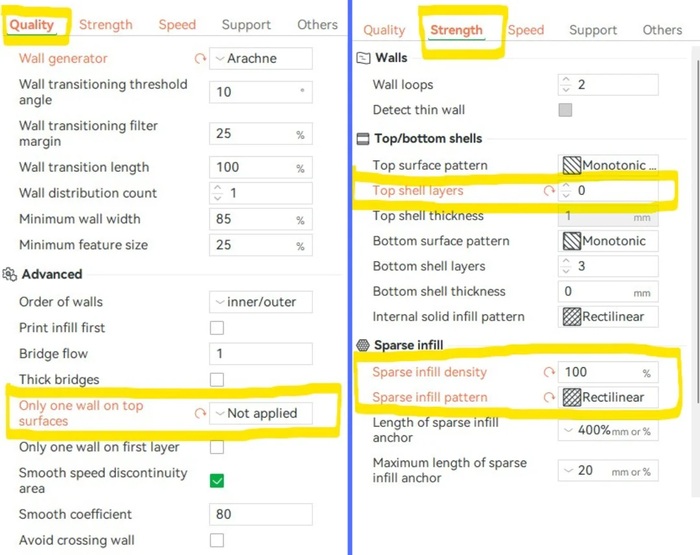Reset Sparse infill pattern arrow
The height and width of the screenshot is (555, 700).
pos(547,397)
